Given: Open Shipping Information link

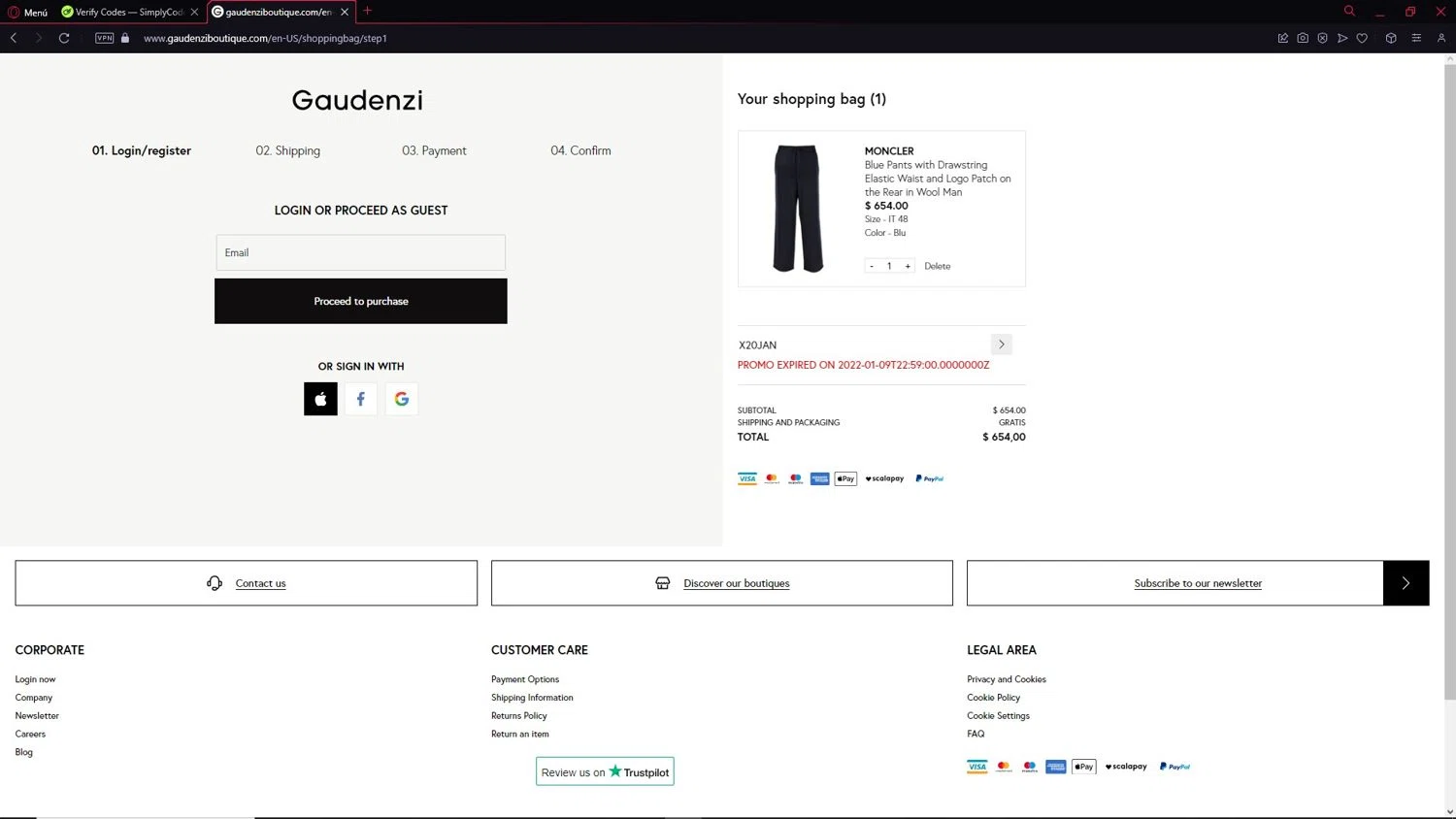Looking at the screenshot, I should [x=532, y=698].
